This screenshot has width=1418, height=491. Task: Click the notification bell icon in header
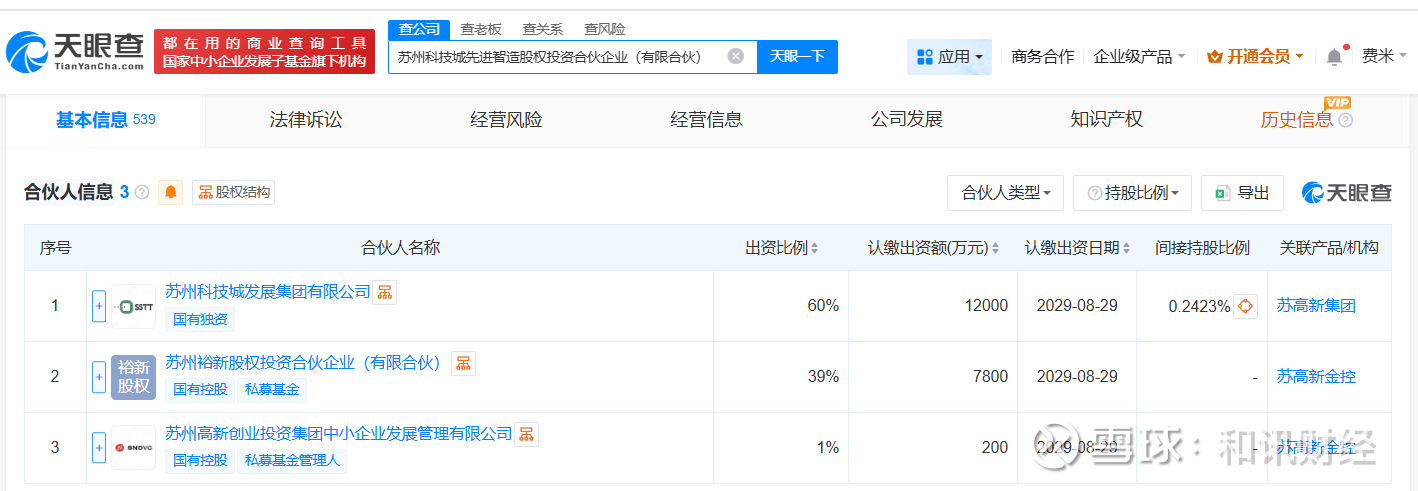tap(1334, 57)
